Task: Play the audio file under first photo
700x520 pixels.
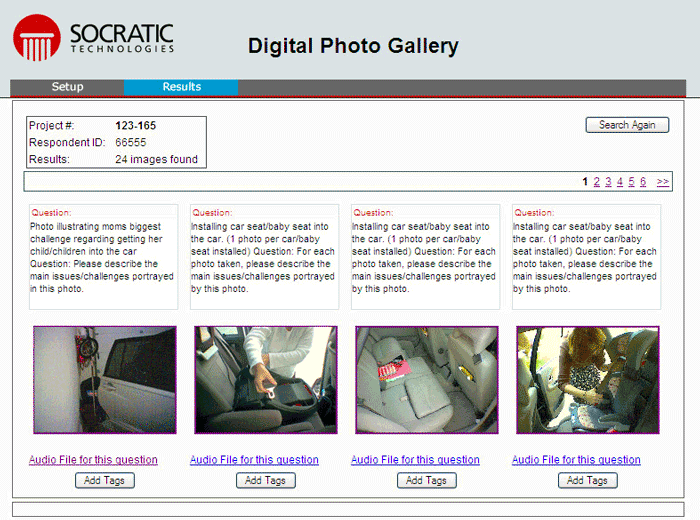Action: pyautogui.click(x=93, y=460)
